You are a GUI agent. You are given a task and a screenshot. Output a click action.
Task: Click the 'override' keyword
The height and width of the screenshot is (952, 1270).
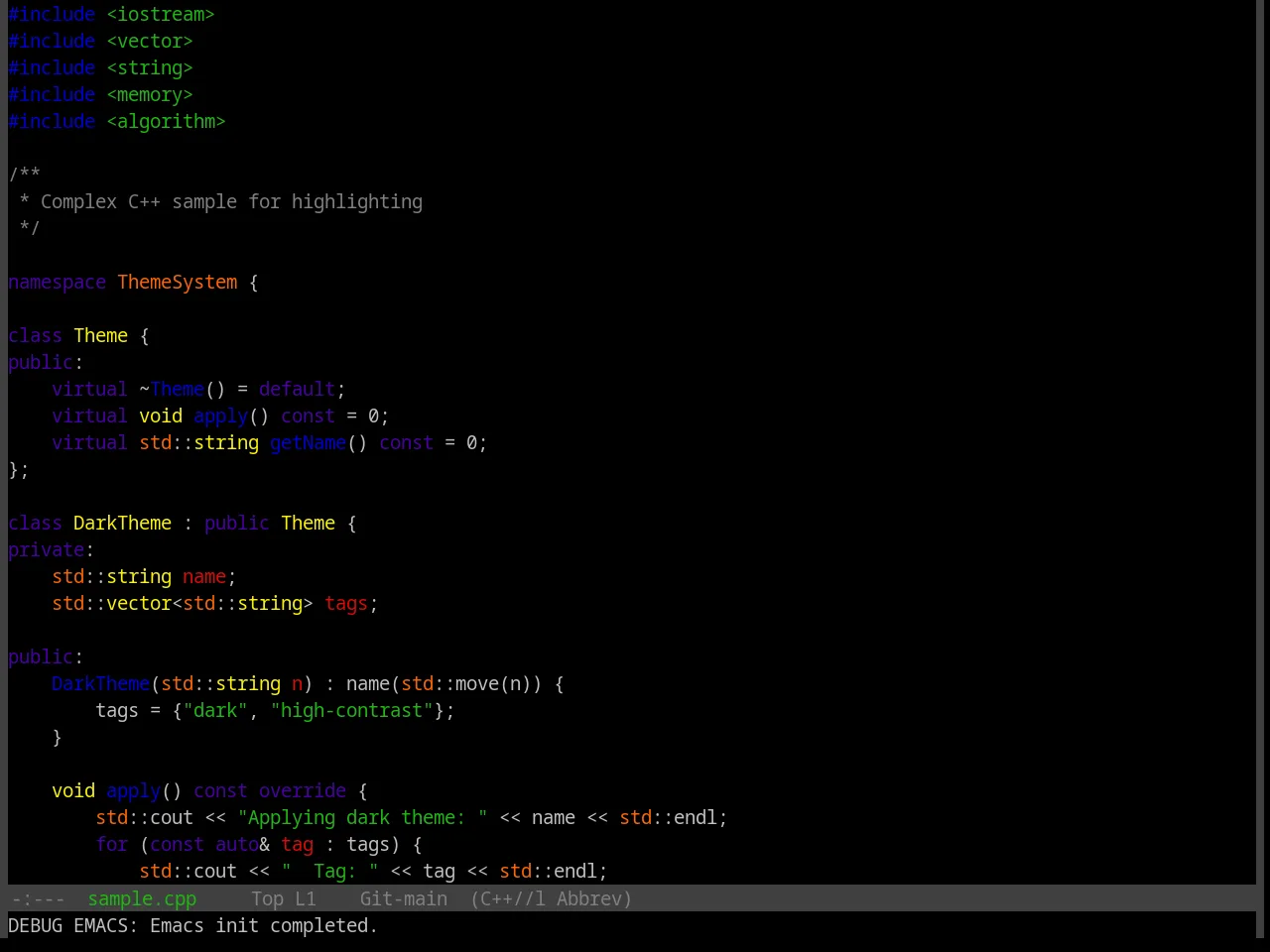303,791
